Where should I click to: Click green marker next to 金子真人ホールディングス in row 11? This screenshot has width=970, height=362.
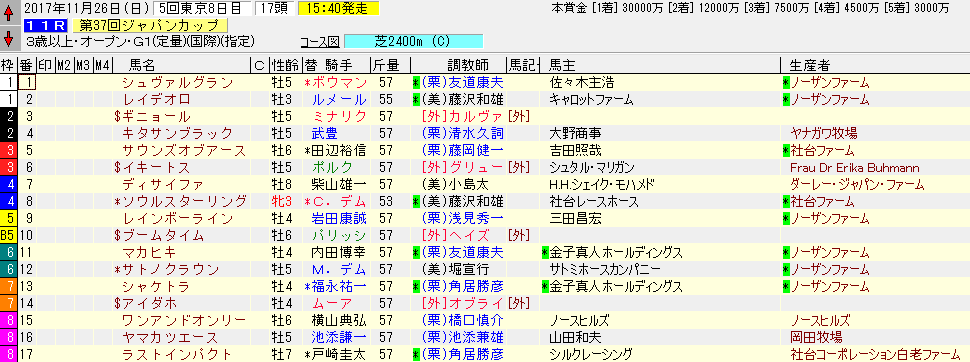pos(545,252)
